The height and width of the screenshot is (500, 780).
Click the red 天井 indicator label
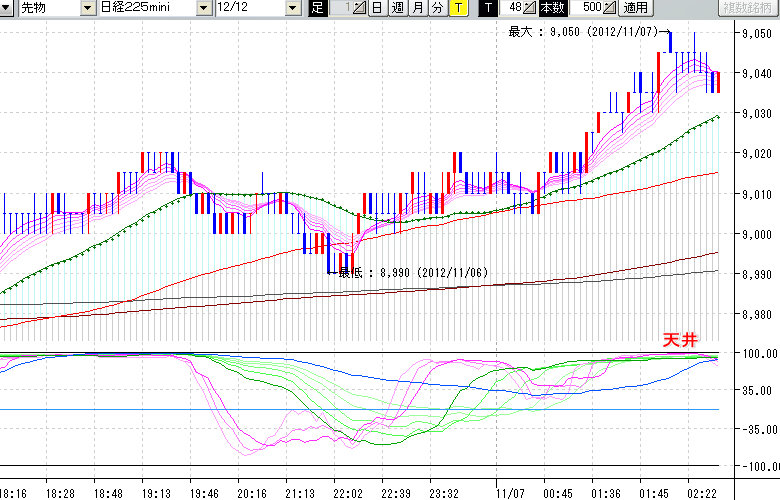[677, 340]
